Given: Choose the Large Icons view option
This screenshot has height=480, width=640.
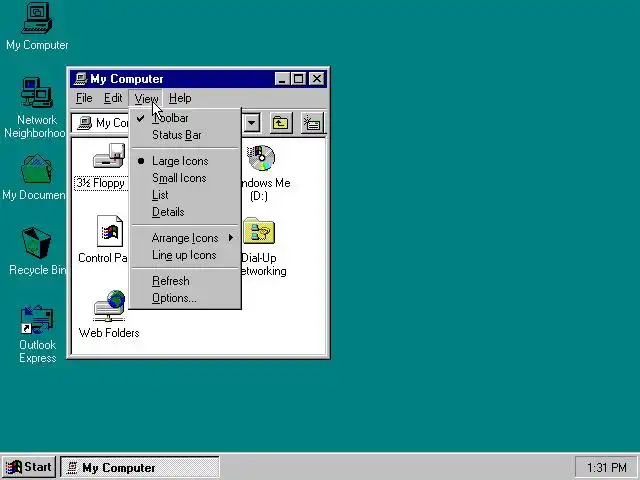Looking at the screenshot, I should pyautogui.click(x=185, y=161).
